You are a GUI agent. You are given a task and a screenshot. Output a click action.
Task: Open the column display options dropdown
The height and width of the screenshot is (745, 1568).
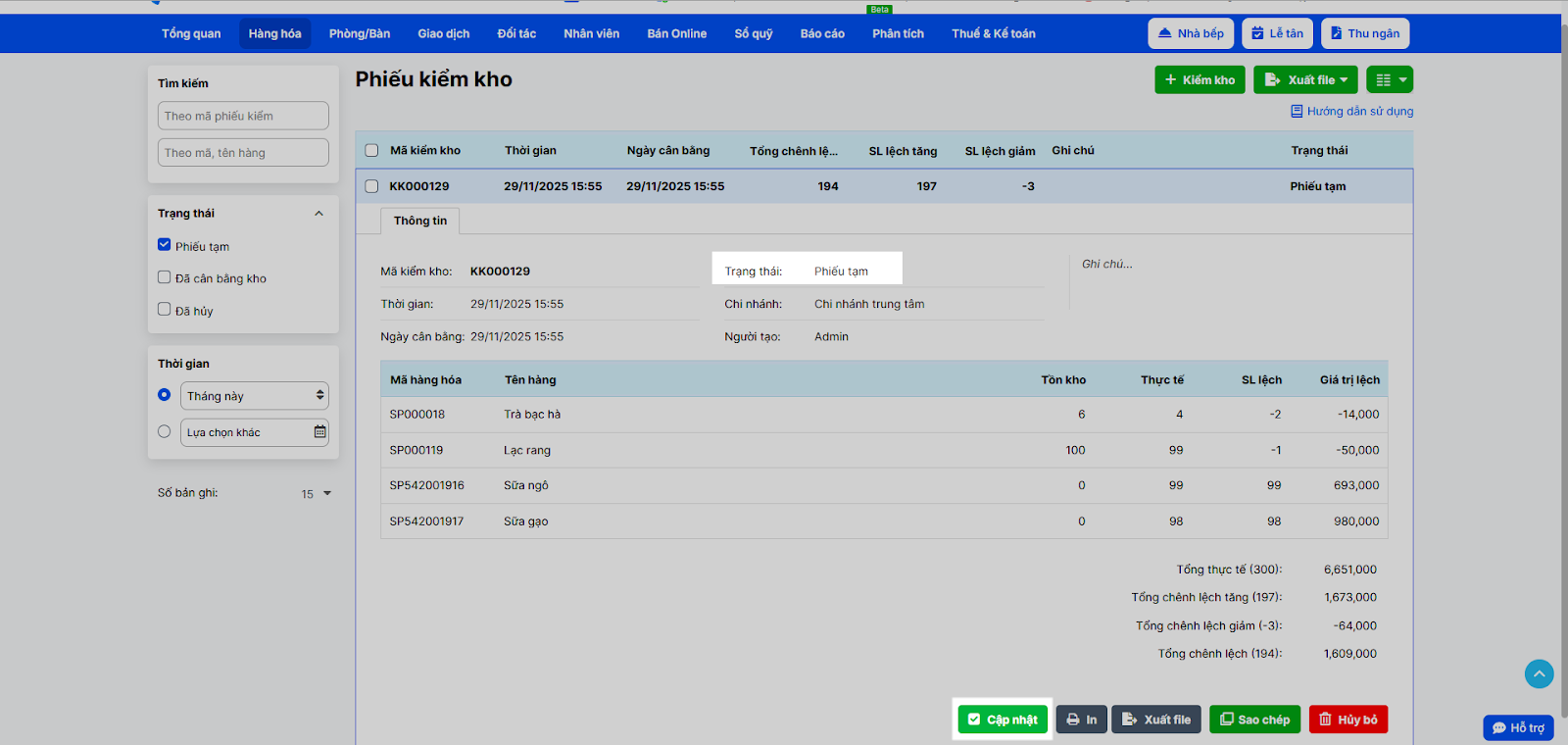pos(1390,79)
